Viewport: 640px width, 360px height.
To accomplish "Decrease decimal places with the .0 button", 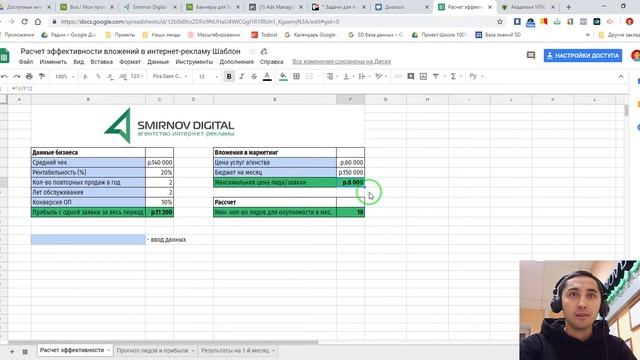I will (x=110, y=76).
